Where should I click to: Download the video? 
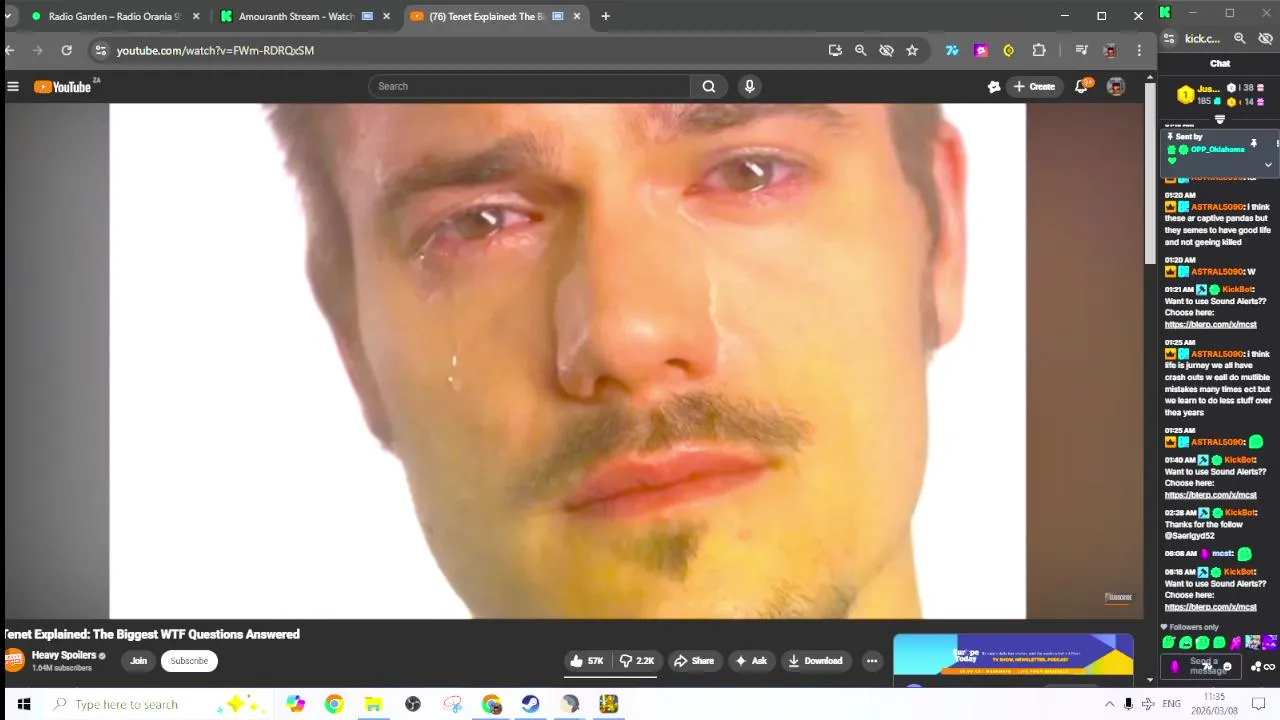pyautogui.click(x=815, y=661)
